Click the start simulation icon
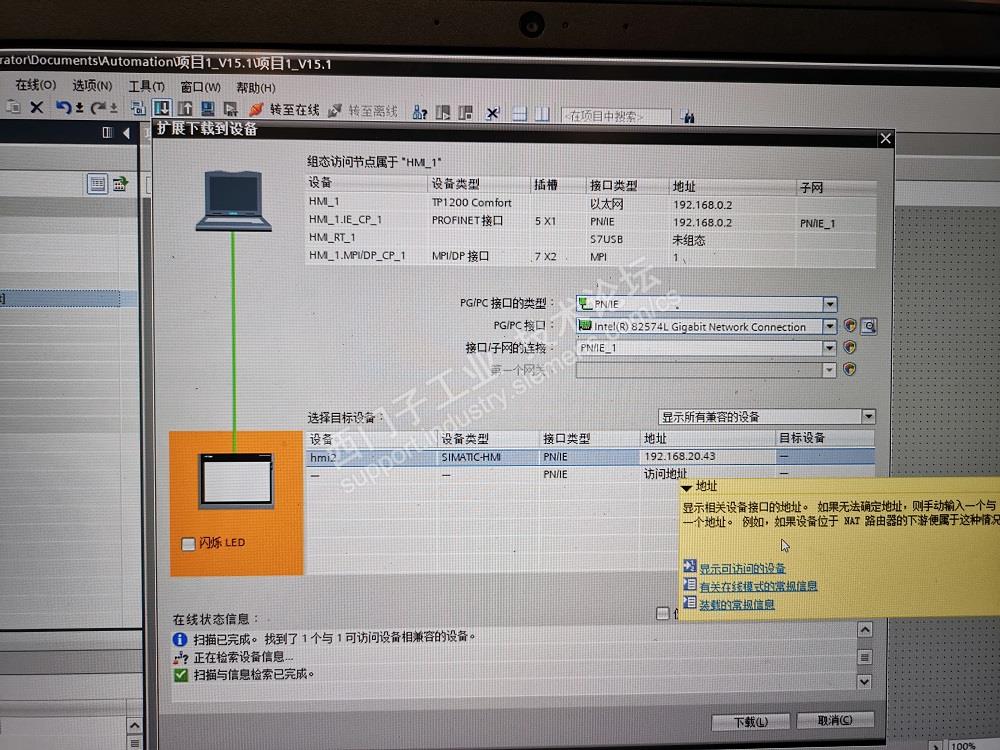This screenshot has width=1000, height=750. [x=207, y=109]
